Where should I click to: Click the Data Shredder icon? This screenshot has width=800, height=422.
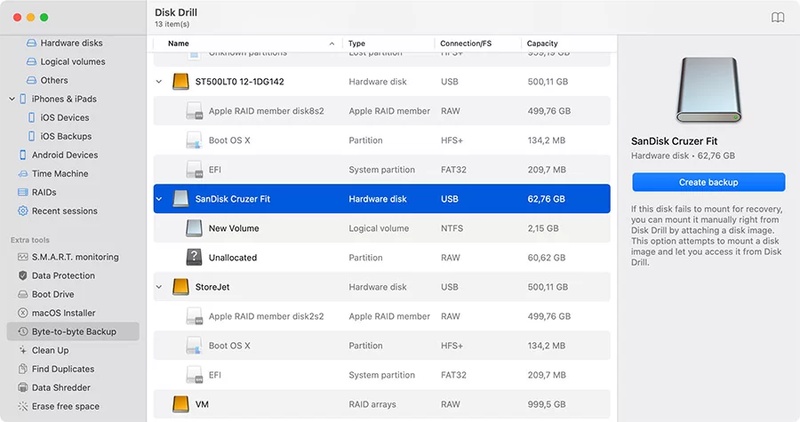(x=23, y=387)
